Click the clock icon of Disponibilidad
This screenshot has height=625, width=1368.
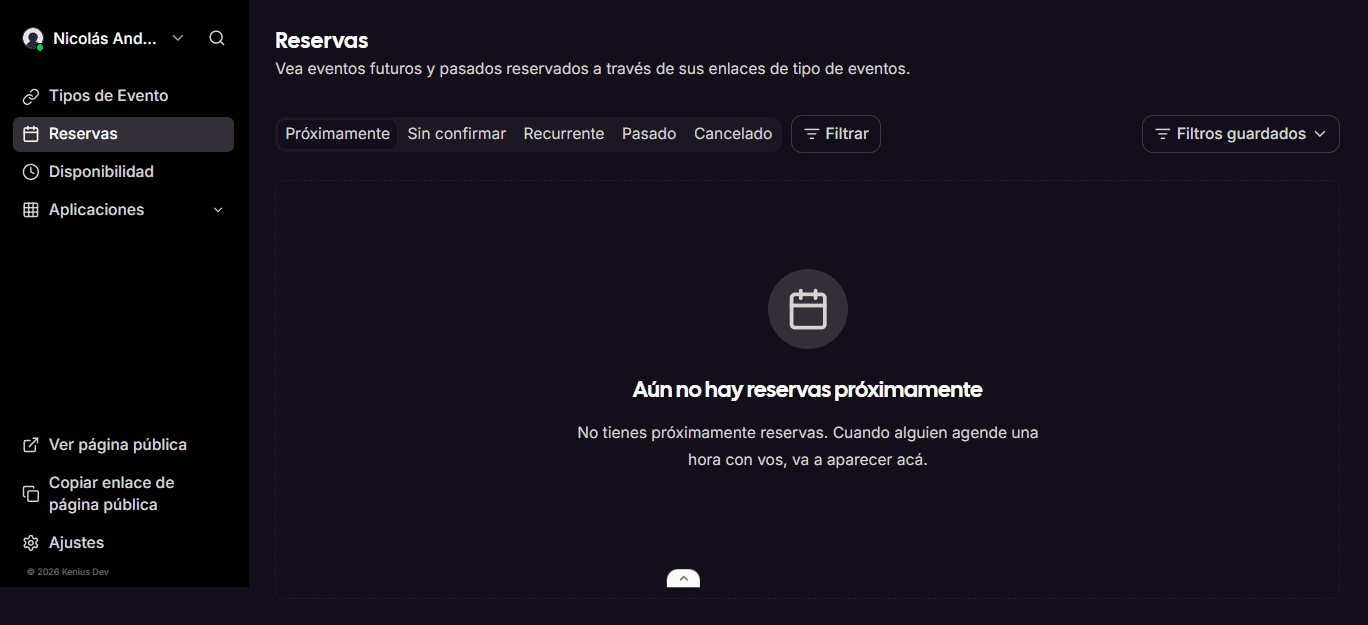tap(31, 172)
